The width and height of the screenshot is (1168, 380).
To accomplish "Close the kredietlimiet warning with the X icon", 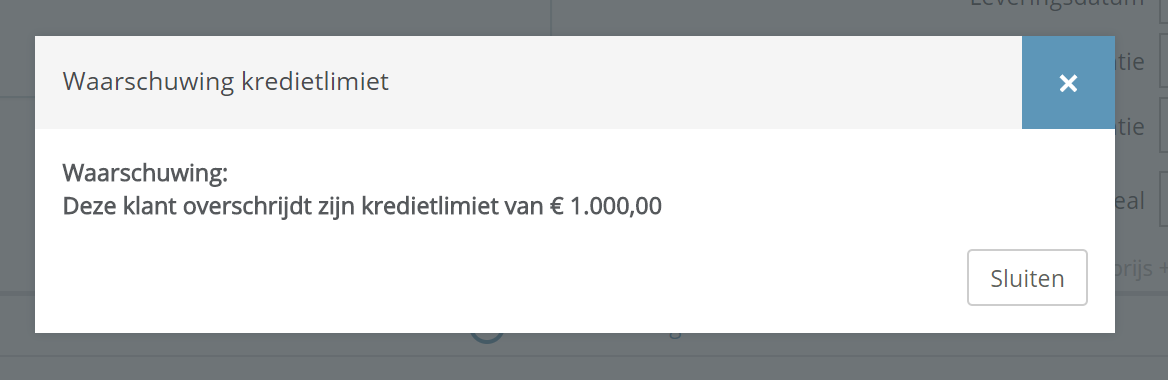I will point(1068,83).
